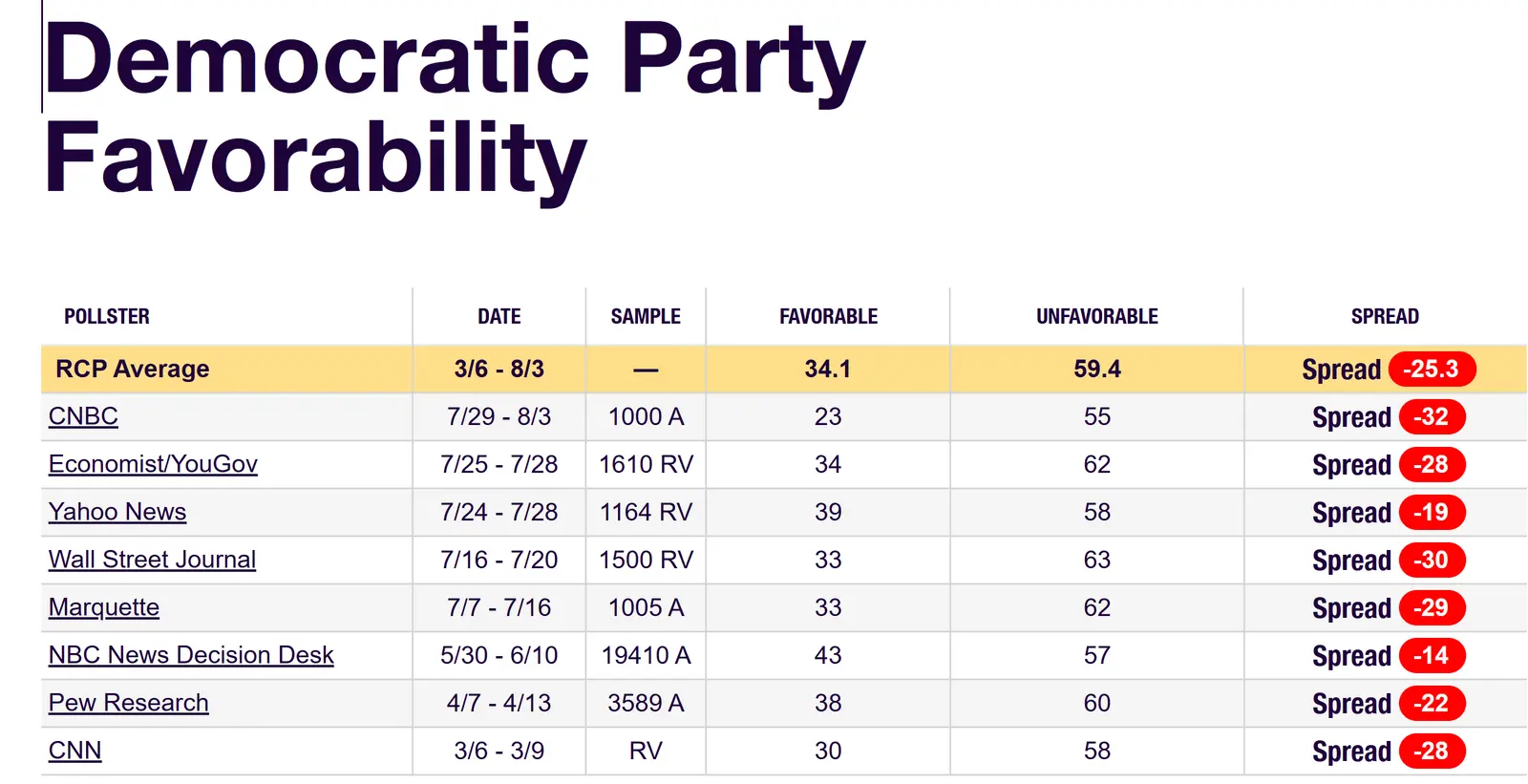The height and width of the screenshot is (784, 1528).
Task: Open the CNBC poll link
Action: (x=83, y=416)
